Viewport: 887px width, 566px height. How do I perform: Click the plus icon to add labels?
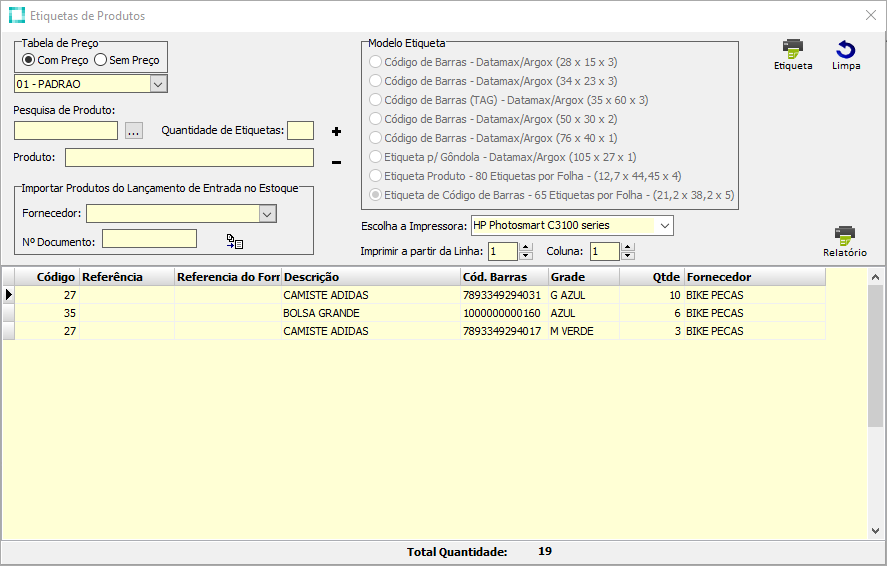(x=336, y=131)
